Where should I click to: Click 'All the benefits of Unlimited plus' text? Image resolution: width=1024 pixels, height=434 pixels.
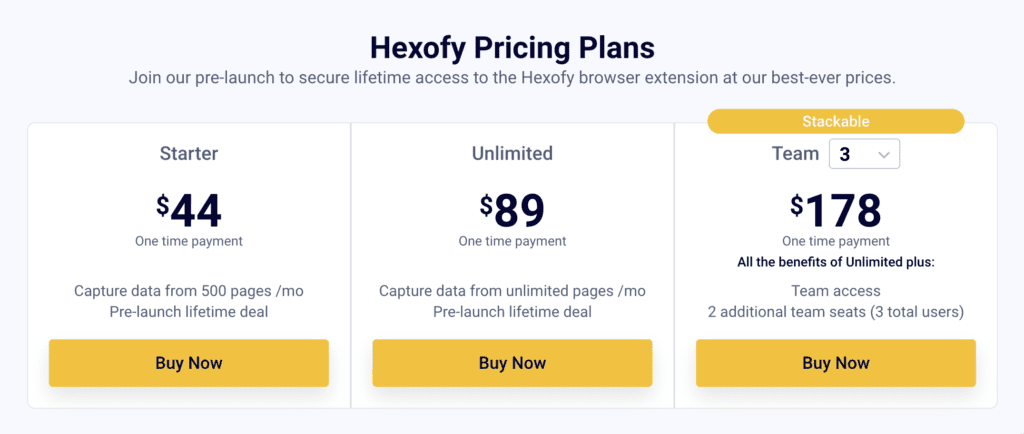pos(836,263)
